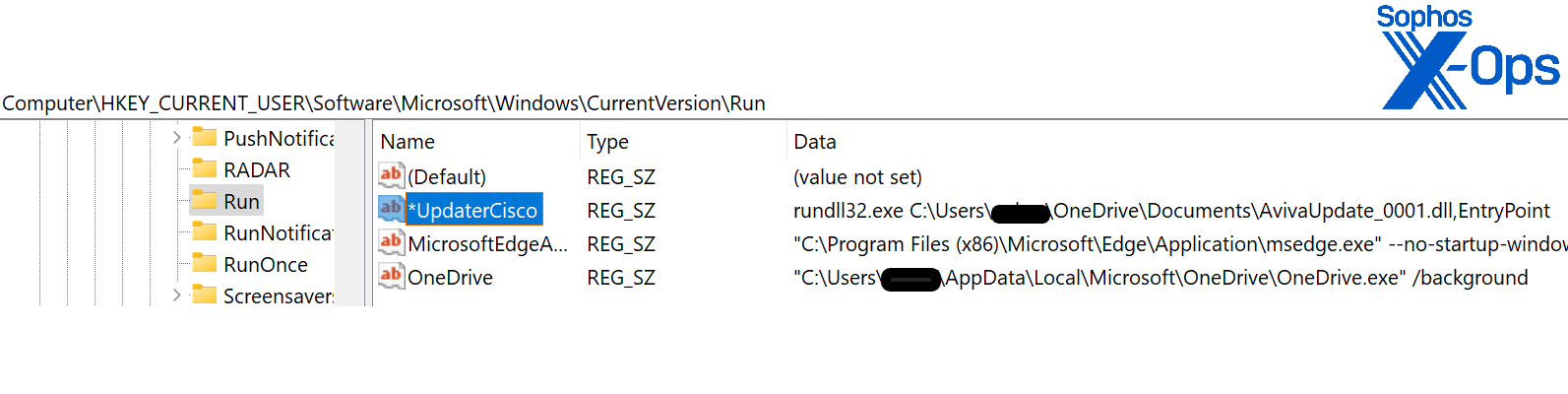Click the RunOnce folder icon

click(205, 263)
